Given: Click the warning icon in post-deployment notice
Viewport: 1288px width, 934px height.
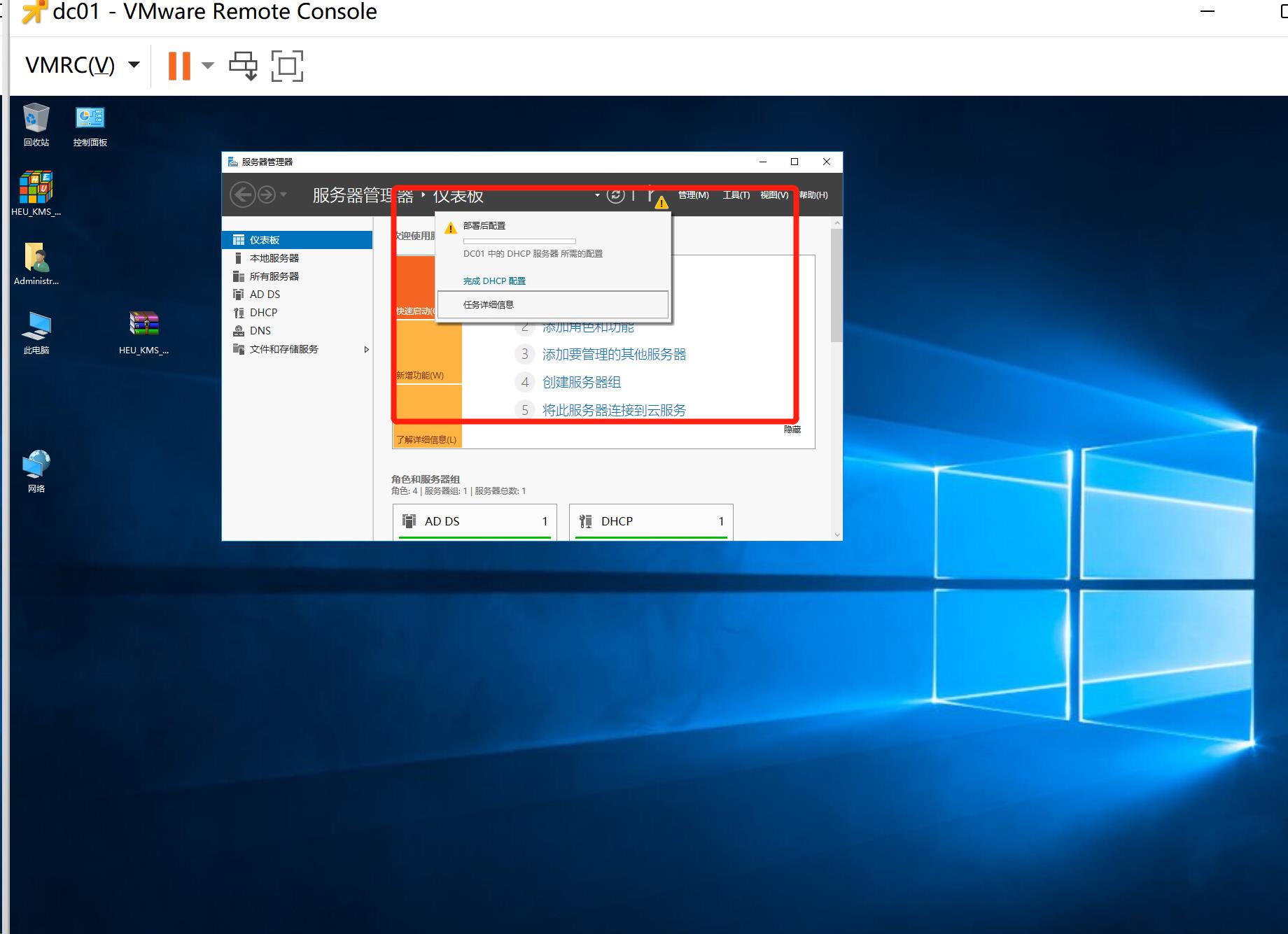Looking at the screenshot, I should (450, 227).
